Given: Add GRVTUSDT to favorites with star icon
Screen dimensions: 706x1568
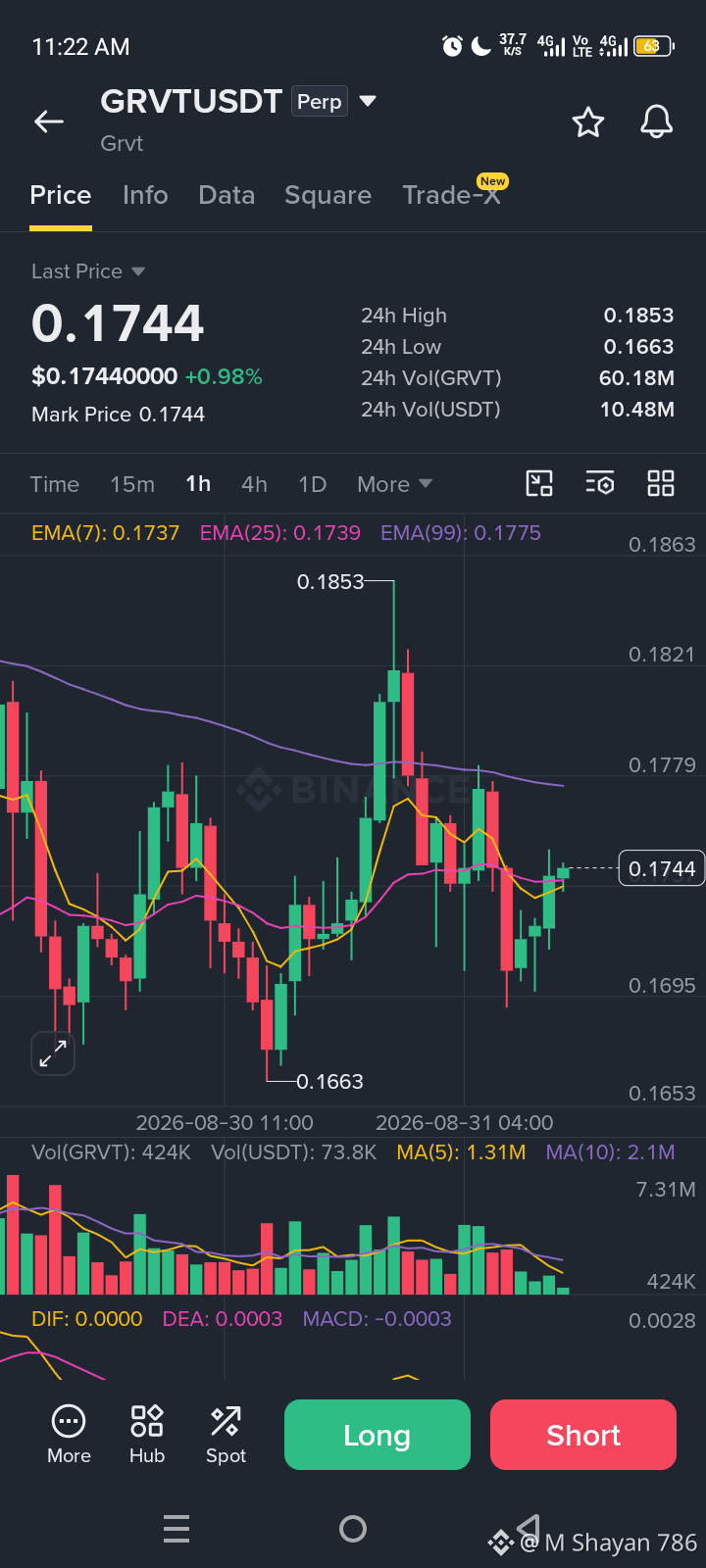Looking at the screenshot, I should click(x=588, y=122).
